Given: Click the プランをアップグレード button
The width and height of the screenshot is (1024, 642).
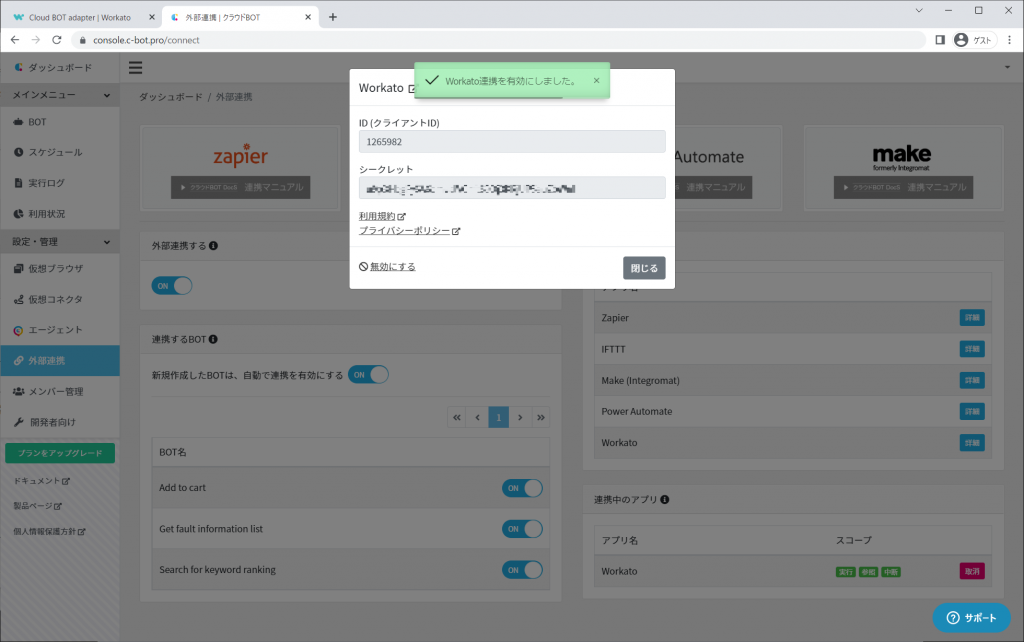Looking at the screenshot, I should pyautogui.click(x=60, y=453).
